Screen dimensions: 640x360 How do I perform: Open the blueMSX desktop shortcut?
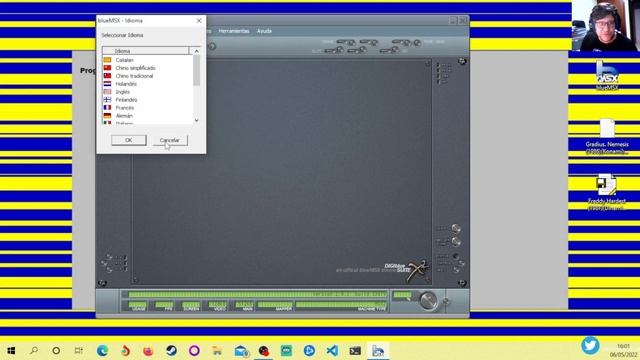[607, 76]
